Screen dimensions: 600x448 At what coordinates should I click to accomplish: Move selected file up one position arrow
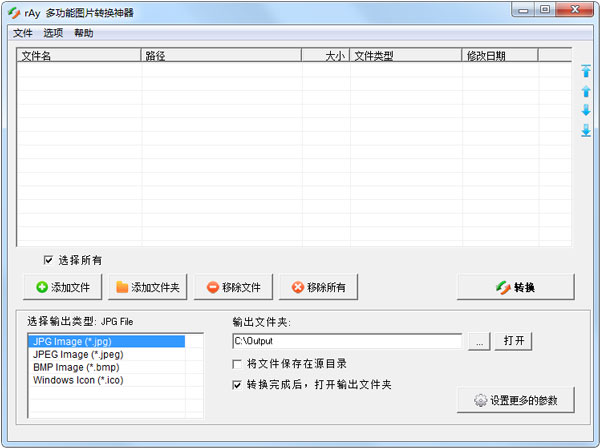pos(586,91)
